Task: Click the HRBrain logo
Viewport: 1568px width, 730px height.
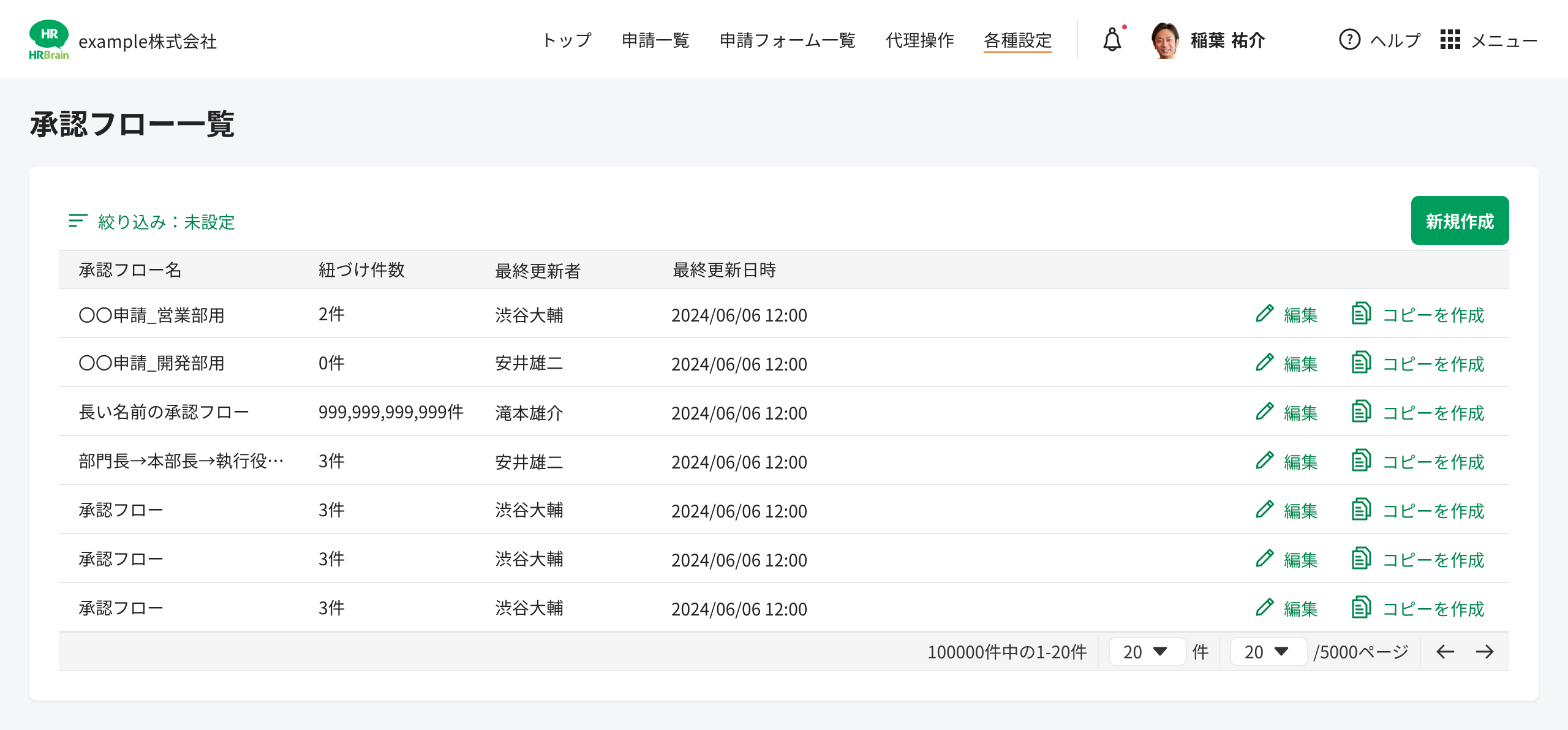Action: click(49, 40)
